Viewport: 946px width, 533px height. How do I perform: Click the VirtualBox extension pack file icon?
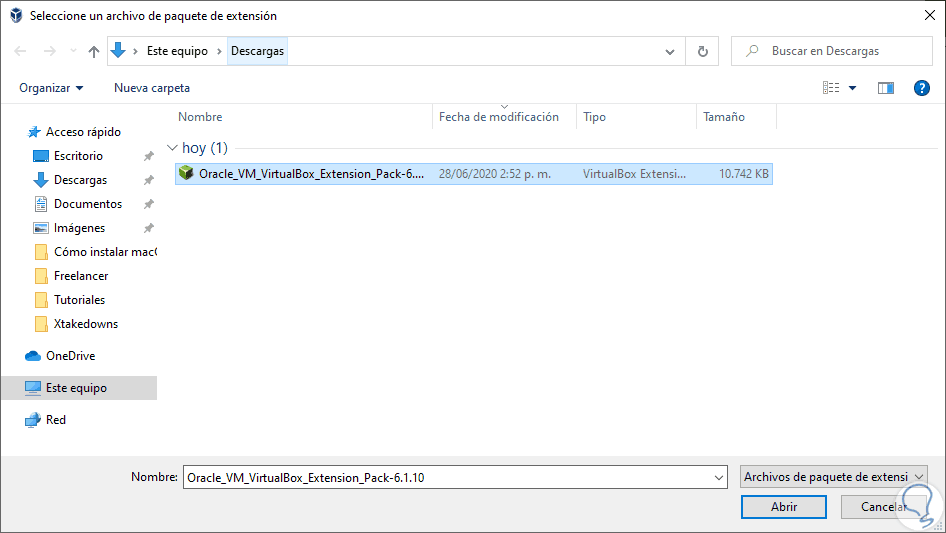(186, 174)
